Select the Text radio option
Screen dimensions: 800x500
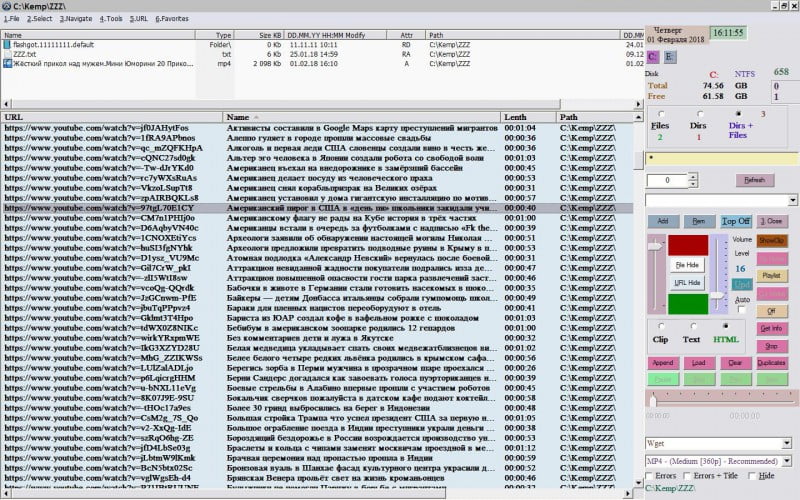tap(693, 326)
